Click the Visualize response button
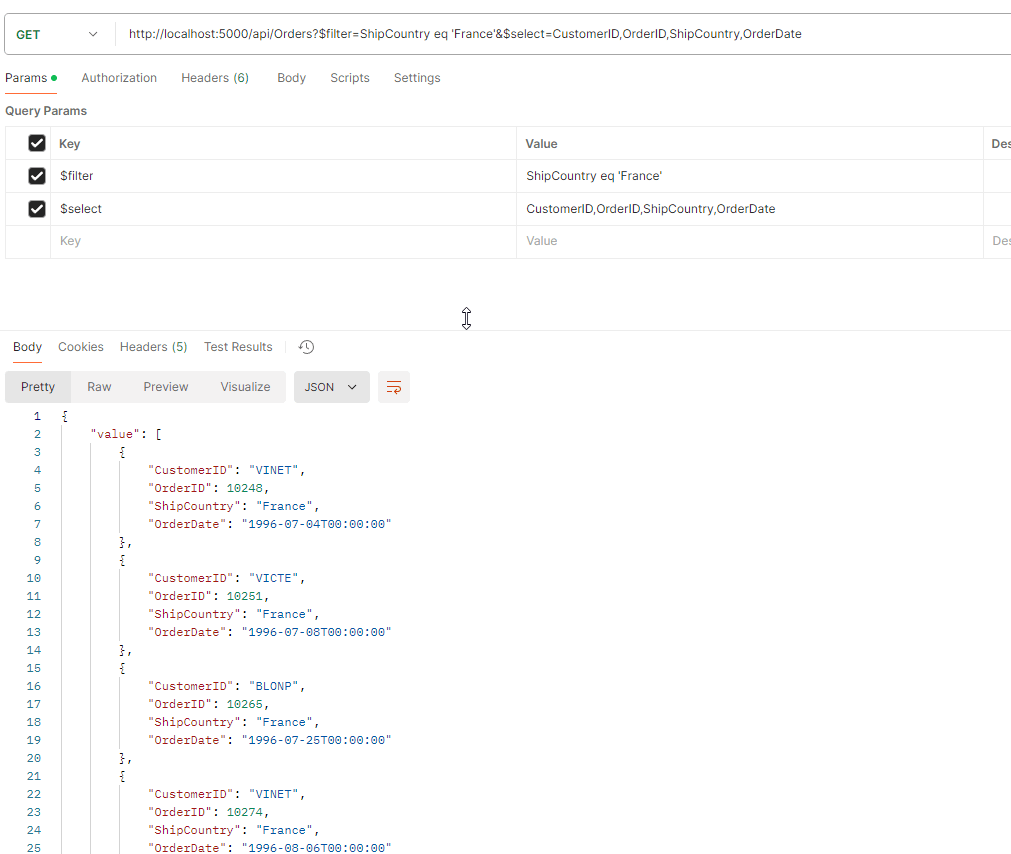1011x854 pixels. [245, 387]
